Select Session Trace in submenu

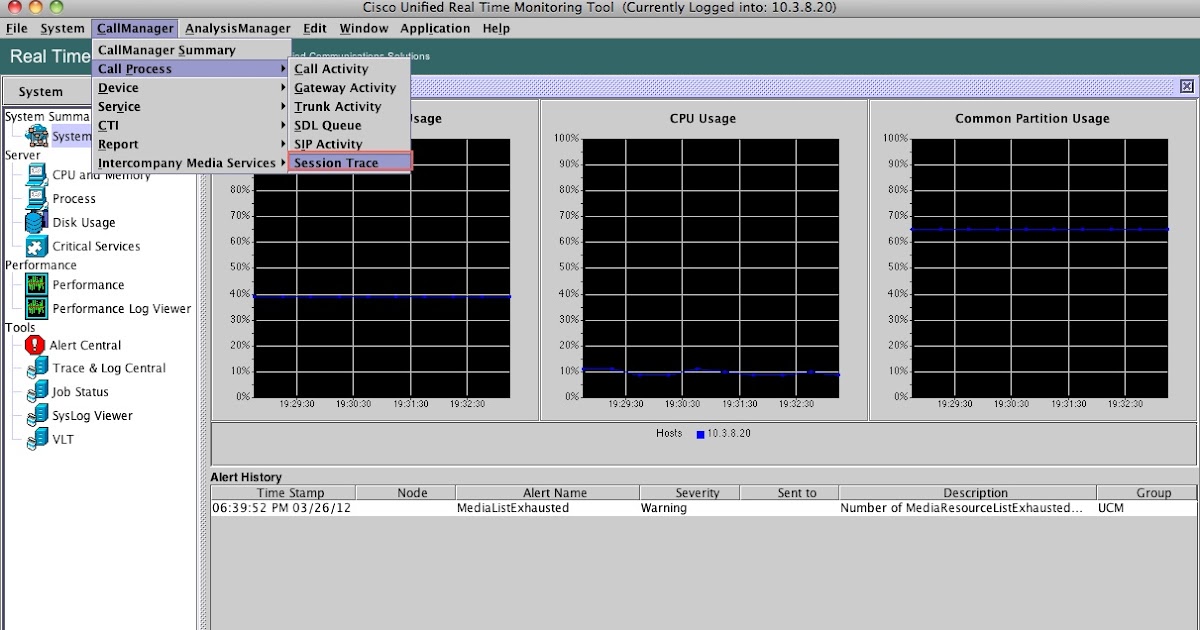(350, 163)
